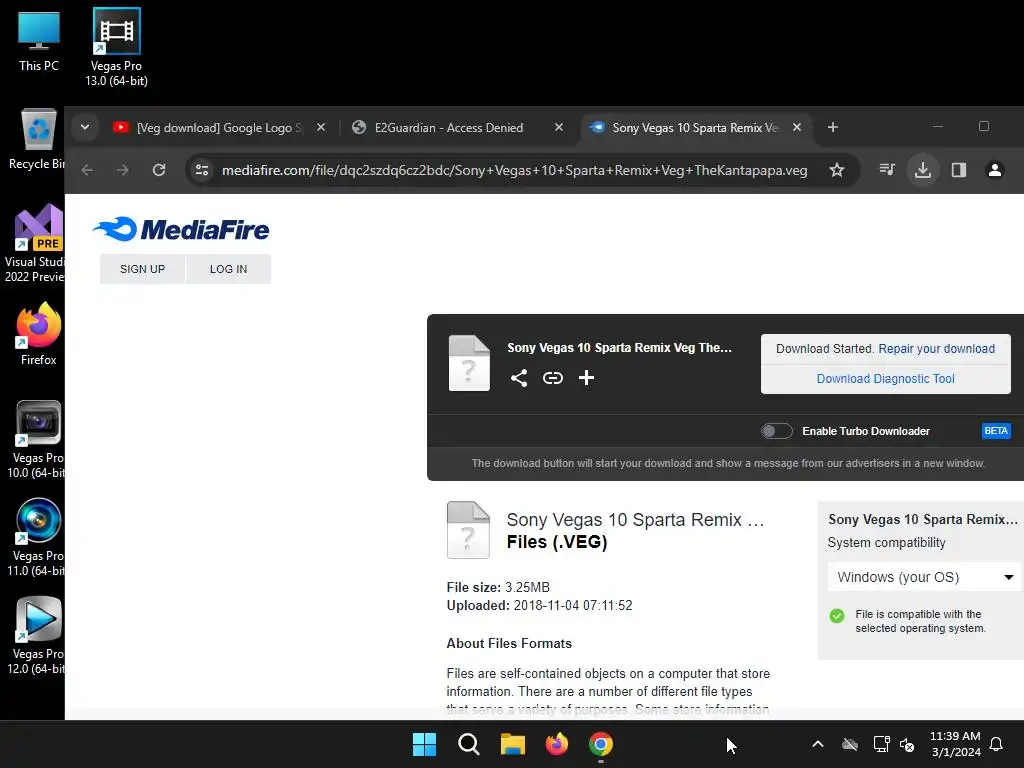
Task: Switch to Chrome in taskbar
Action: pos(601,744)
